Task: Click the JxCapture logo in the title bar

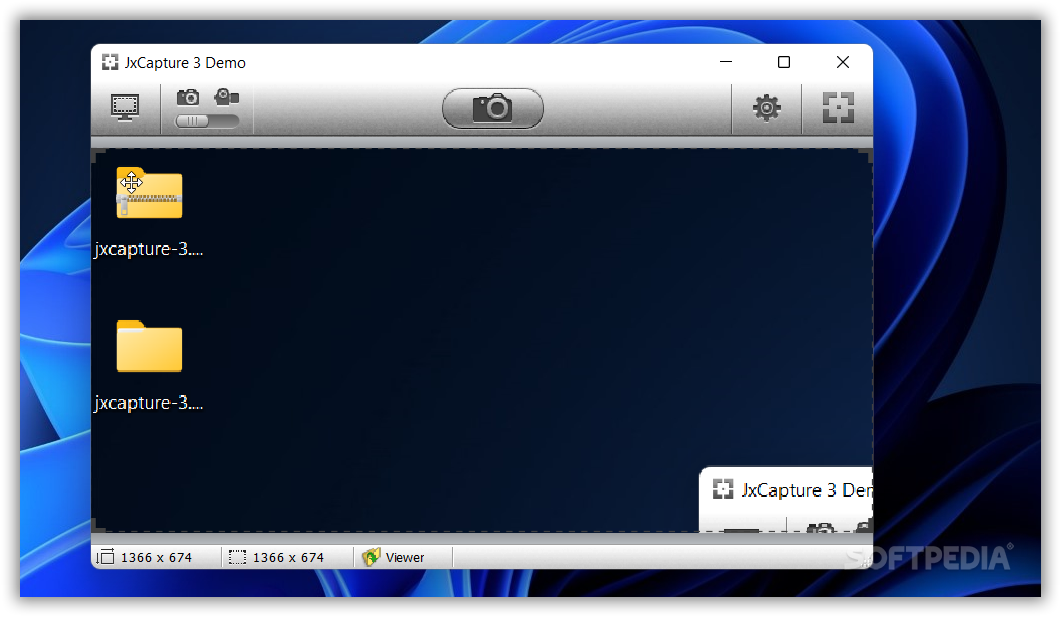Action: tap(110, 63)
